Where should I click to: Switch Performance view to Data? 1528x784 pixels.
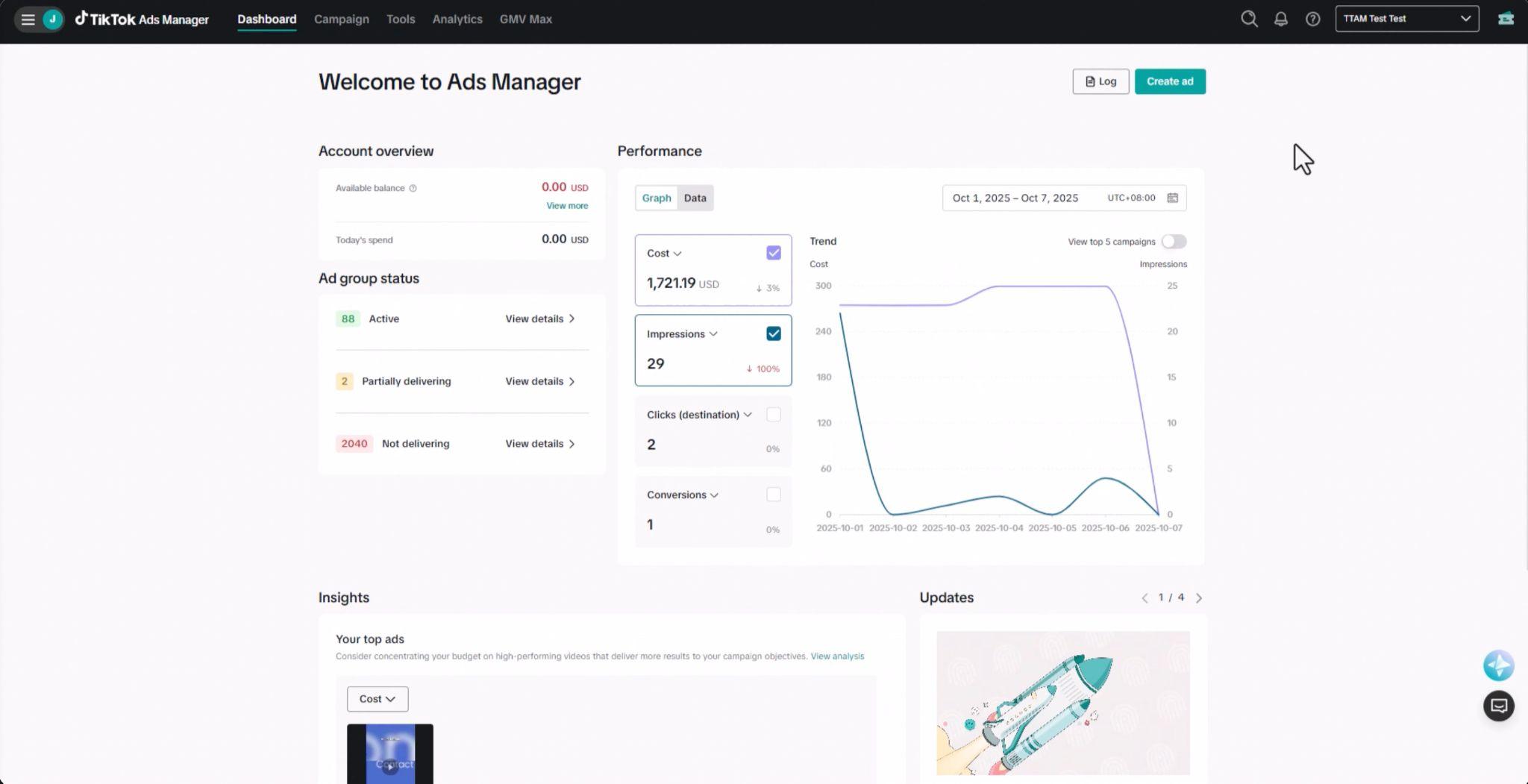pyautogui.click(x=695, y=198)
